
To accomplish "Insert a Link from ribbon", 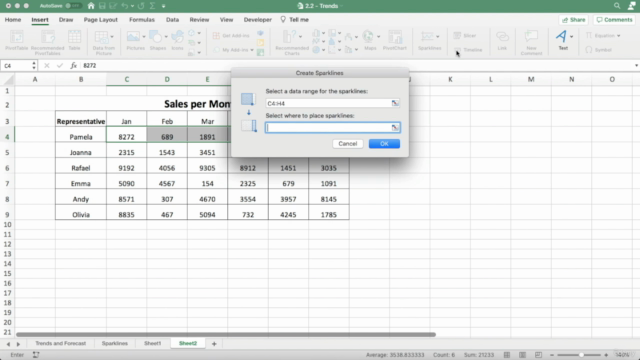I will tap(502, 40).
